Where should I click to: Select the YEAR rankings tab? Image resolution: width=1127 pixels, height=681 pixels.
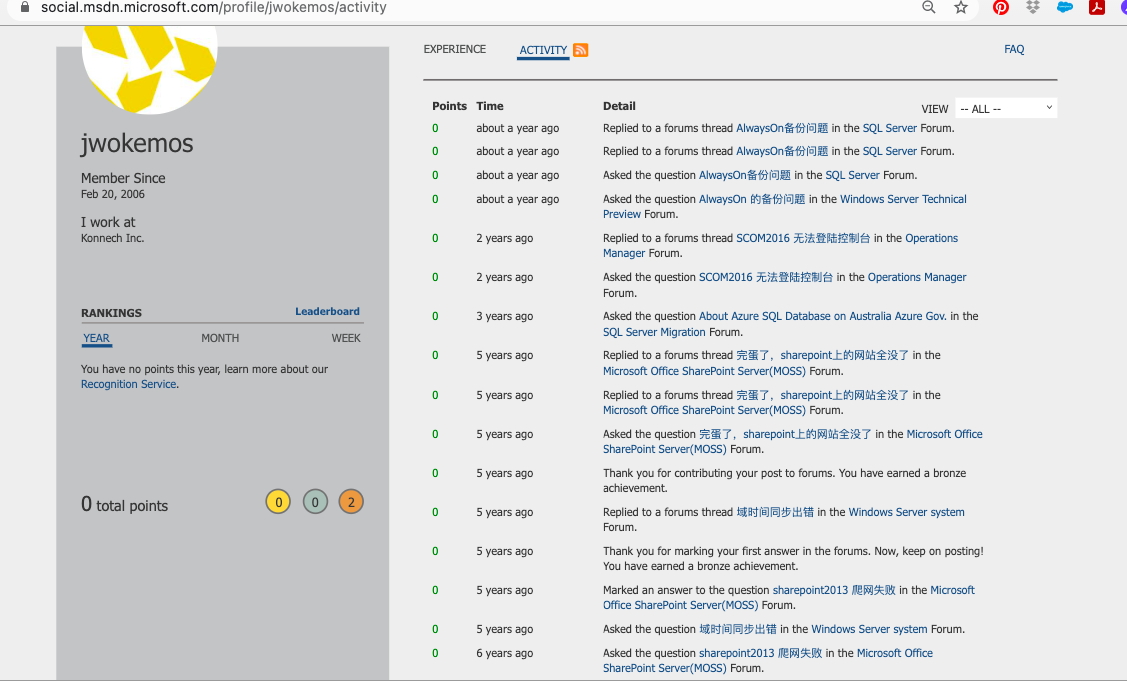(96, 338)
